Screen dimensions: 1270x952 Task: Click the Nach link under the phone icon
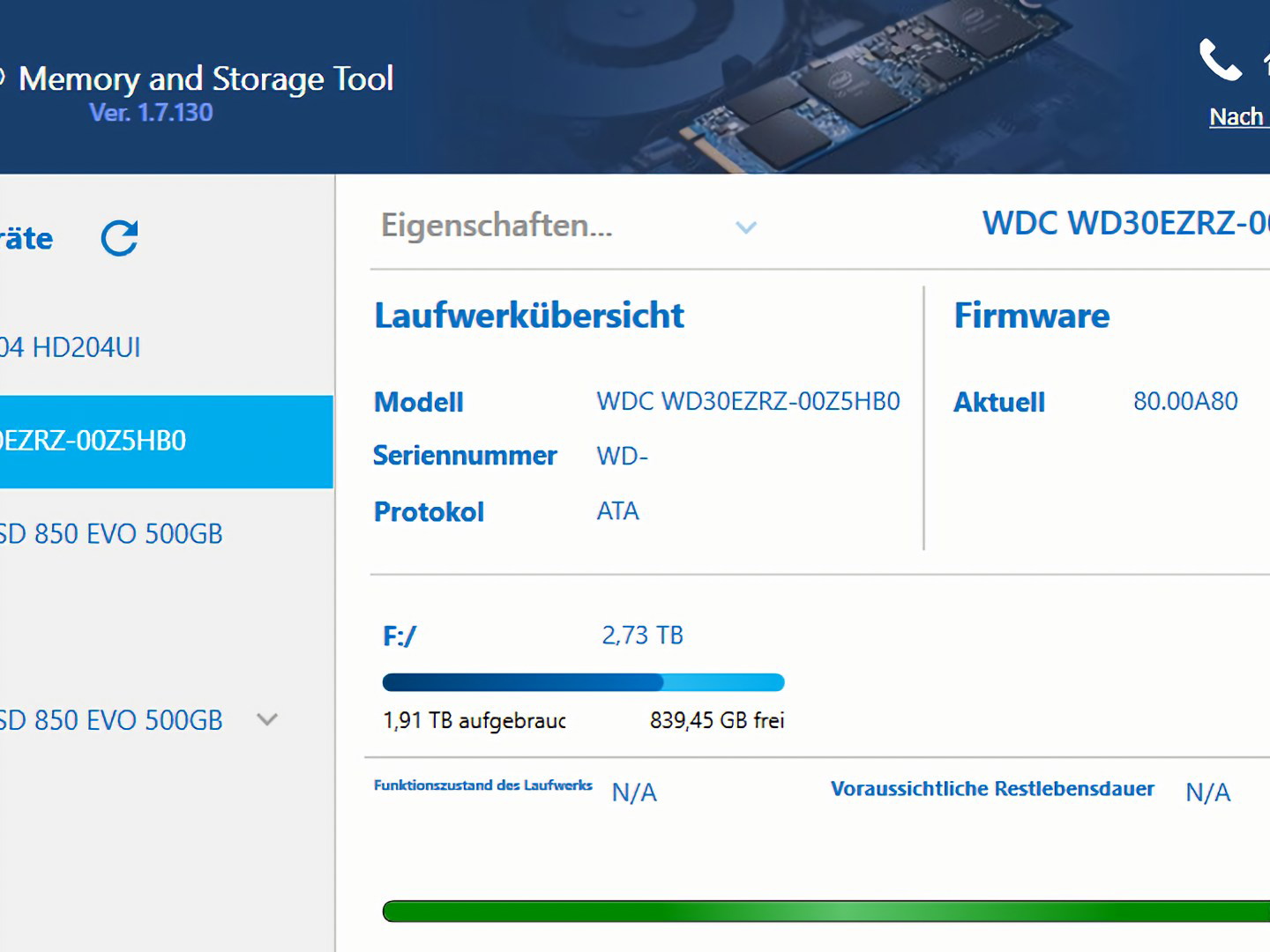pyautogui.click(x=1236, y=116)
